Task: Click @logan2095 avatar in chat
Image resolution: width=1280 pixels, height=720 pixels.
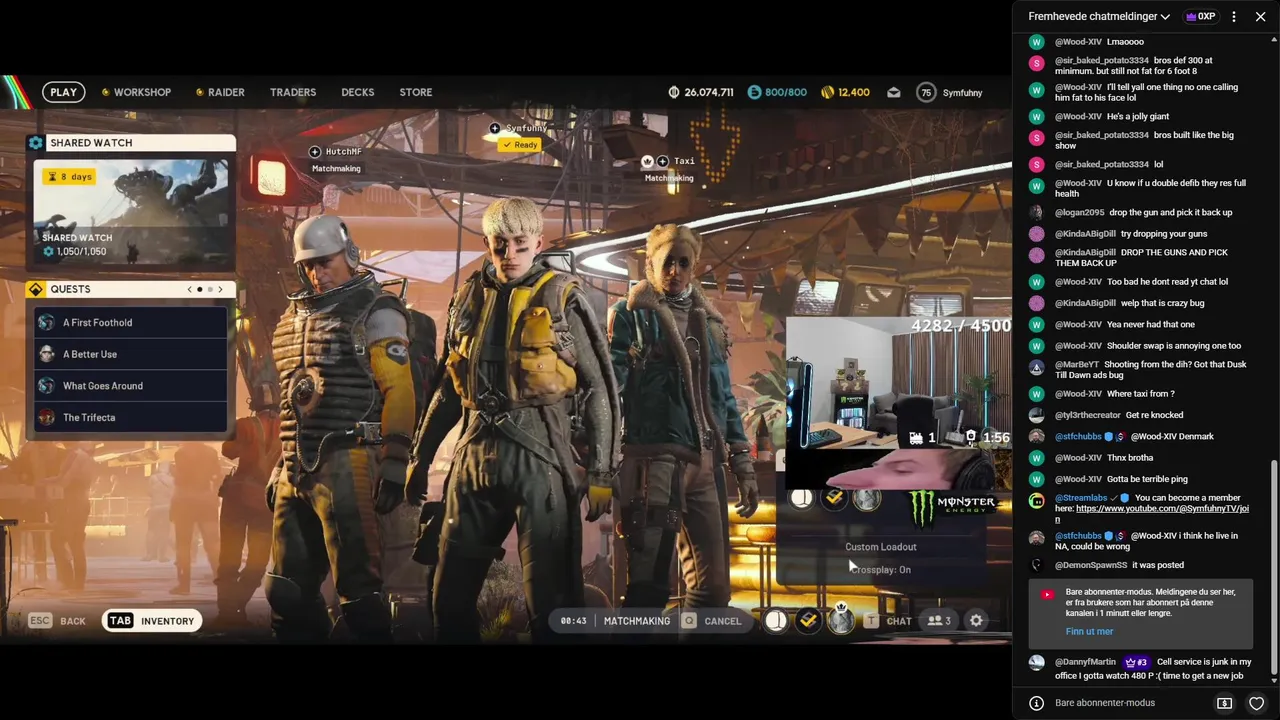Action: click(x=1037, y=213)
